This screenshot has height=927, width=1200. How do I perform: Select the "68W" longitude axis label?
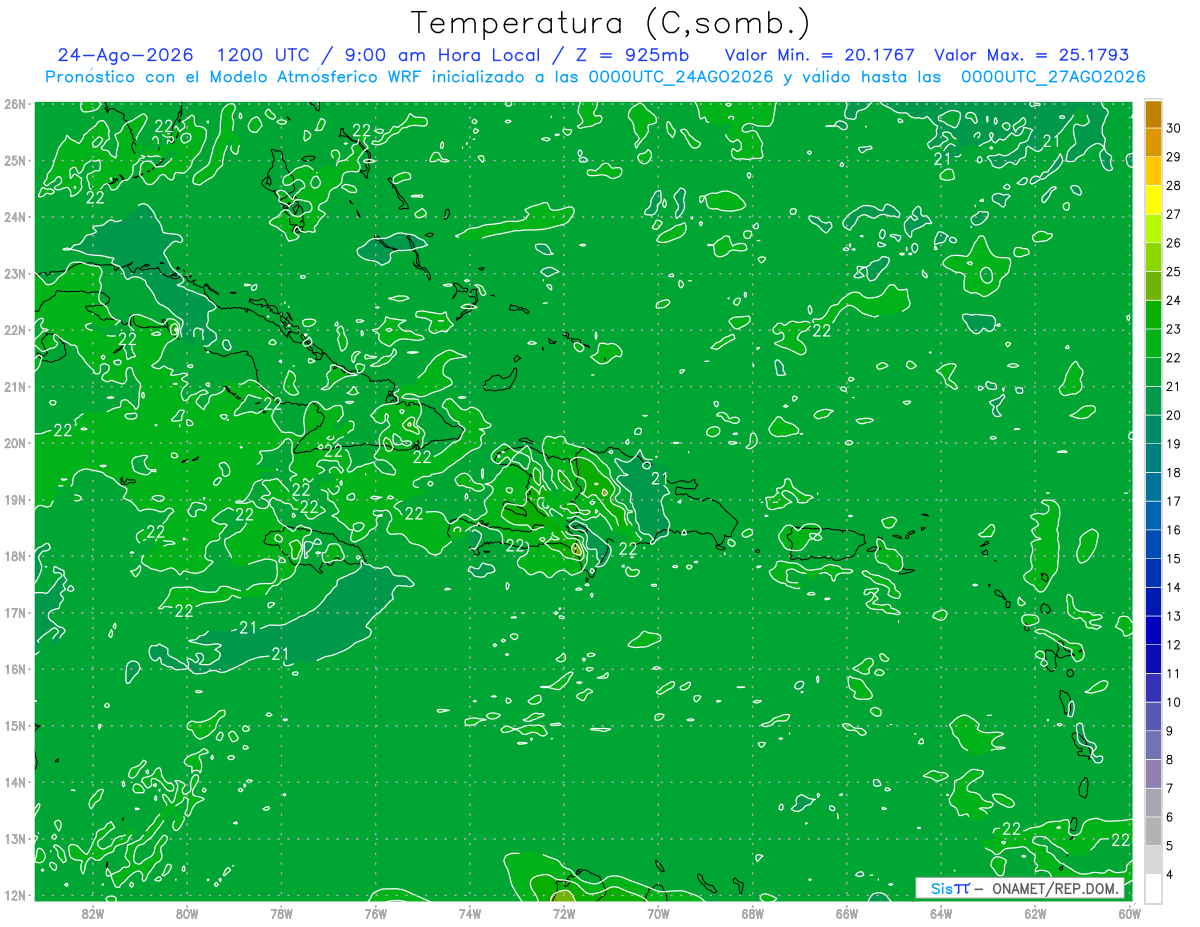coord(752,912)
